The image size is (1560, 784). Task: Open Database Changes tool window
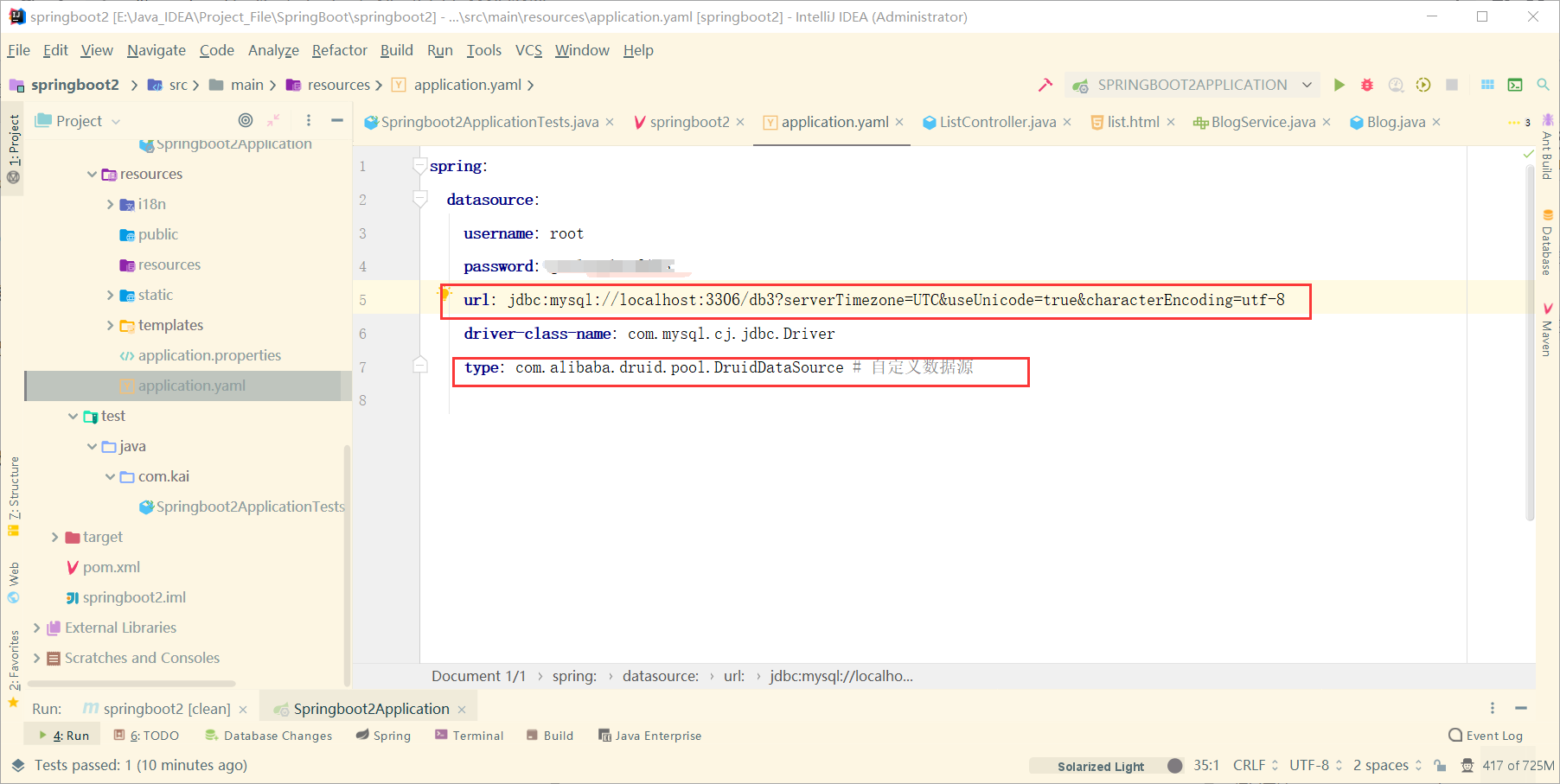click(x=268, y=736)
